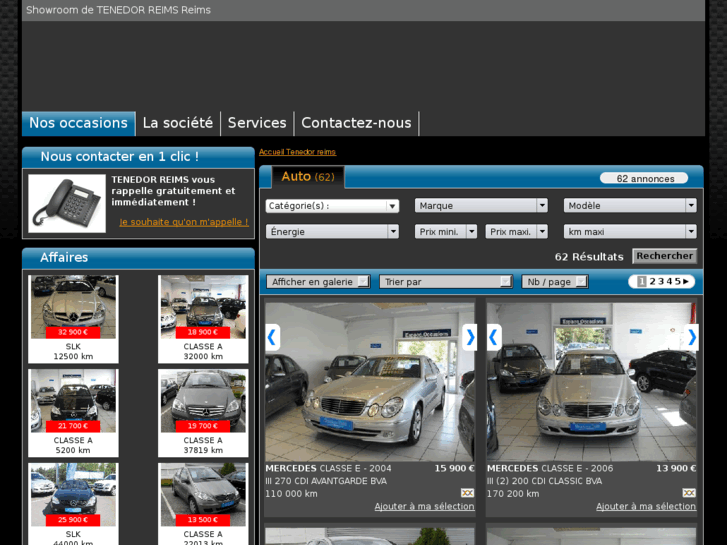Select the Auto (62) tab
Viewport: 727px width, 545px height.
tap(308, 177)
